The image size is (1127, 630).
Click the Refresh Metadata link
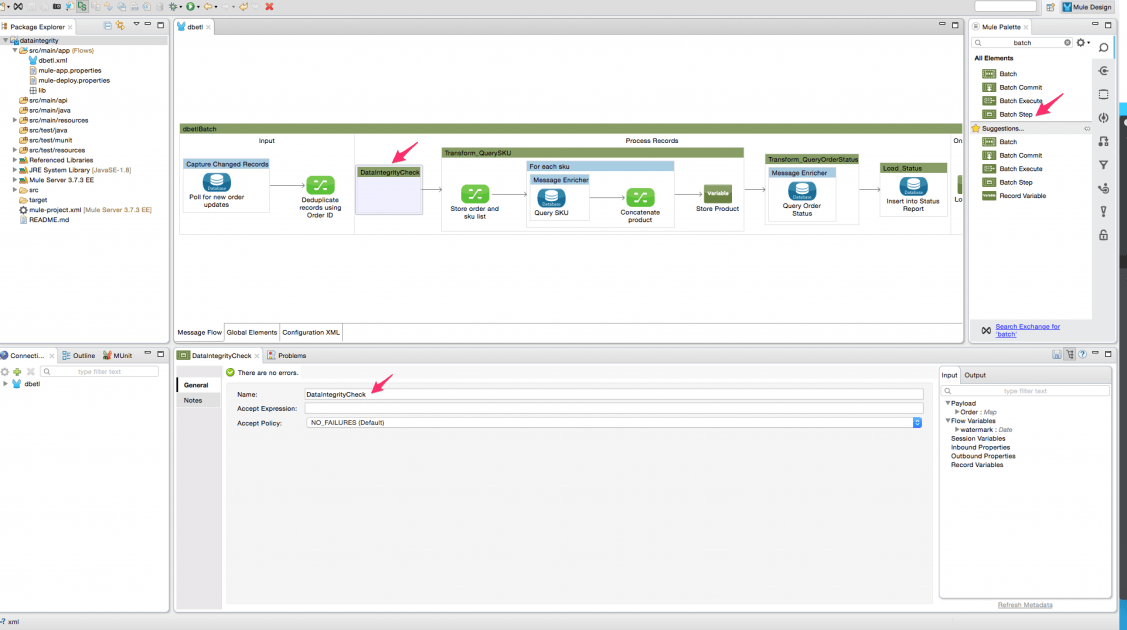click(x=1024, y=604)
